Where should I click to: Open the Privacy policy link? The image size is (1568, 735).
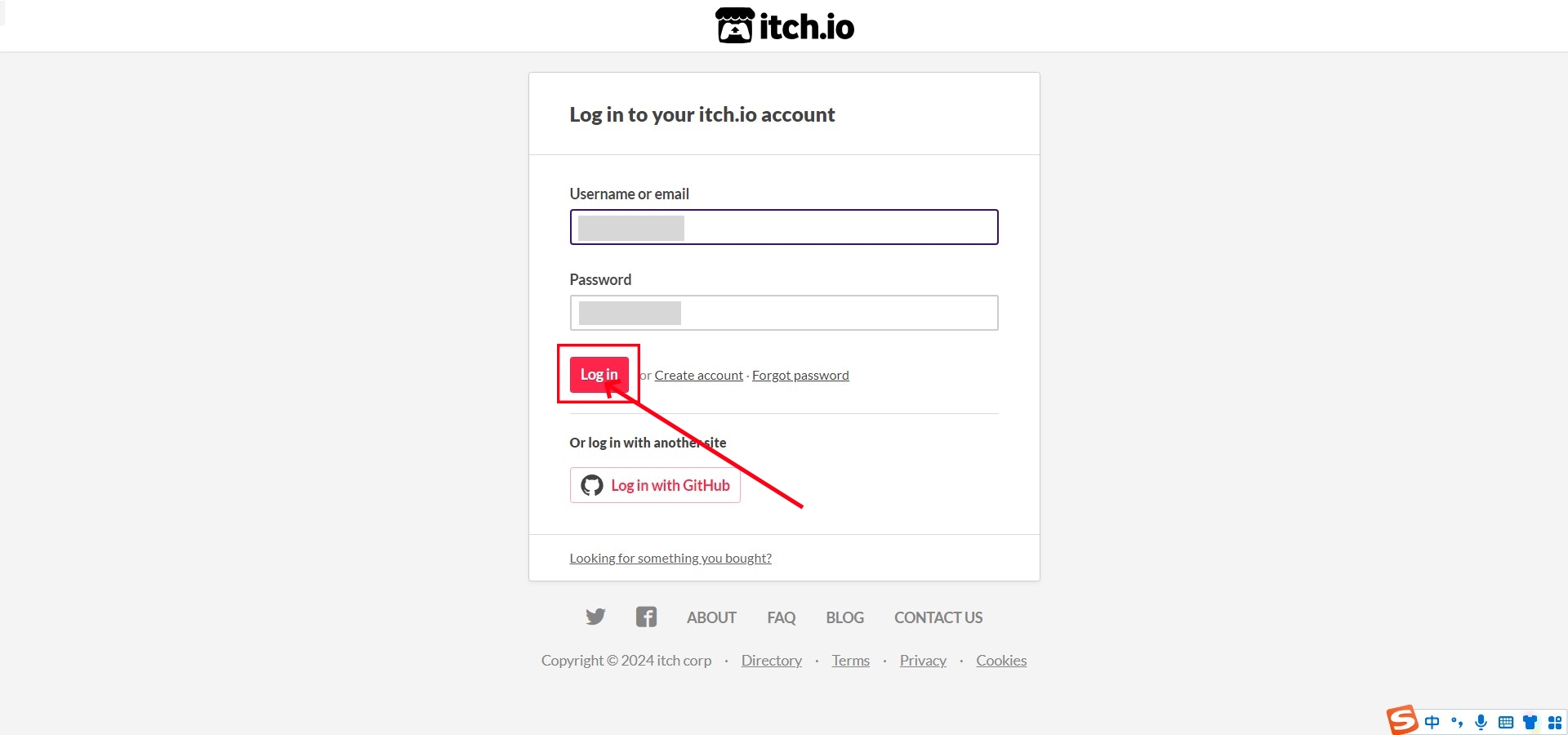point(923,661)
